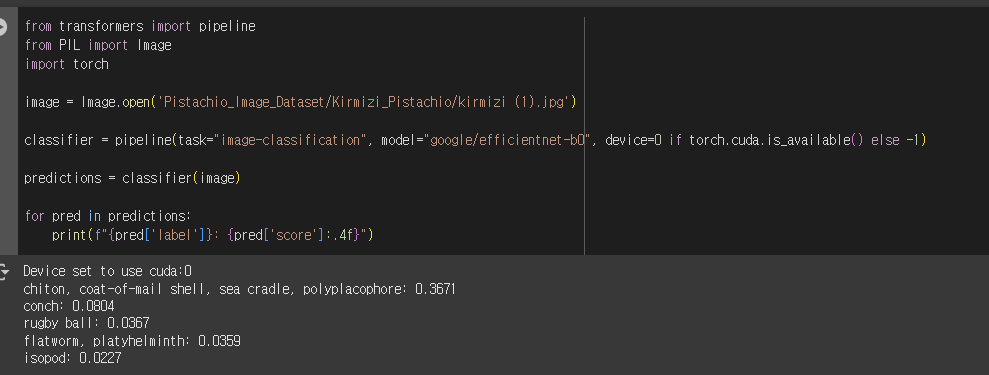Click the "isopod: 0.0227" output line
Screen dimensions: 989x375
point(72,358)
